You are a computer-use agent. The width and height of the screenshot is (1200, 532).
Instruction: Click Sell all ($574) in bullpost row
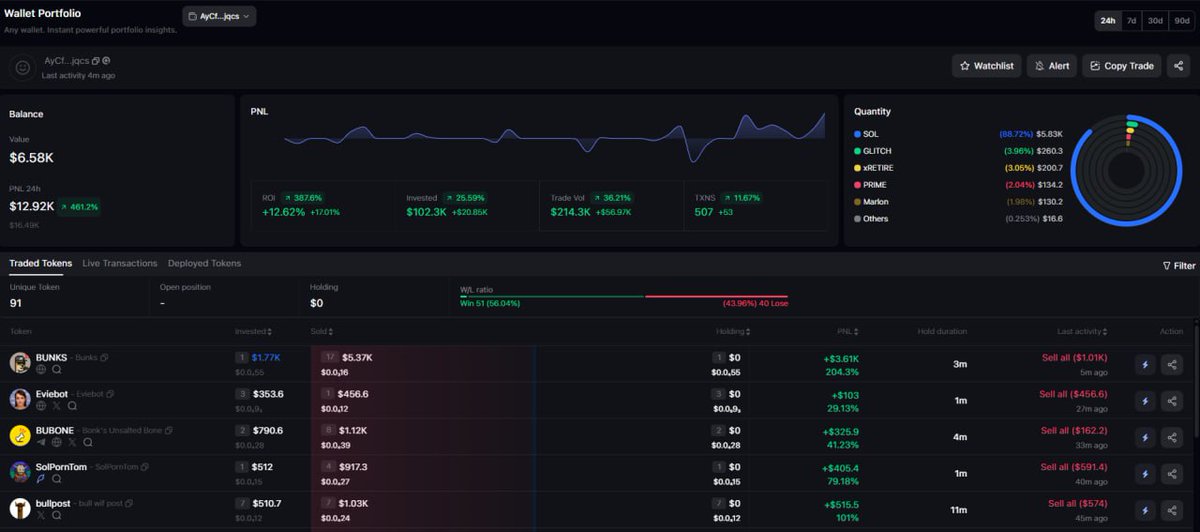pyautogui.click(x=1077, y=503)
